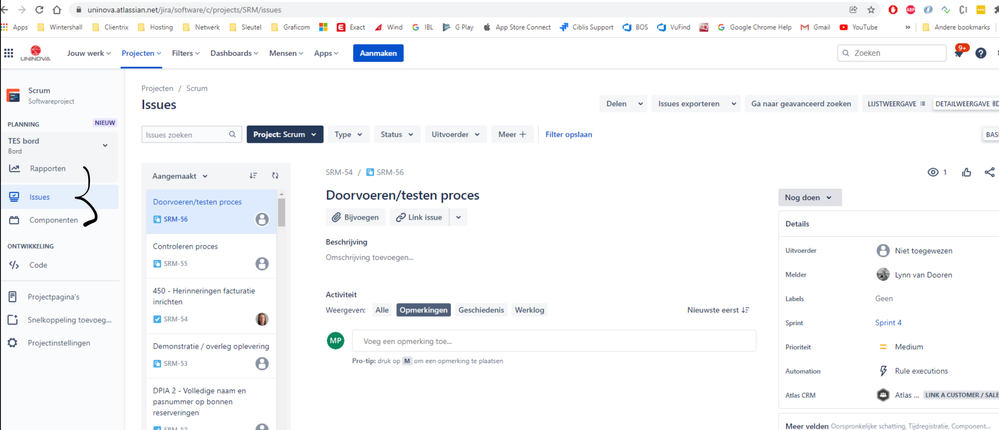This screenshot has width=999, height=430.
Task: Switch to LIJSTWEERGAVE list view
Action: tap(895, 103)
